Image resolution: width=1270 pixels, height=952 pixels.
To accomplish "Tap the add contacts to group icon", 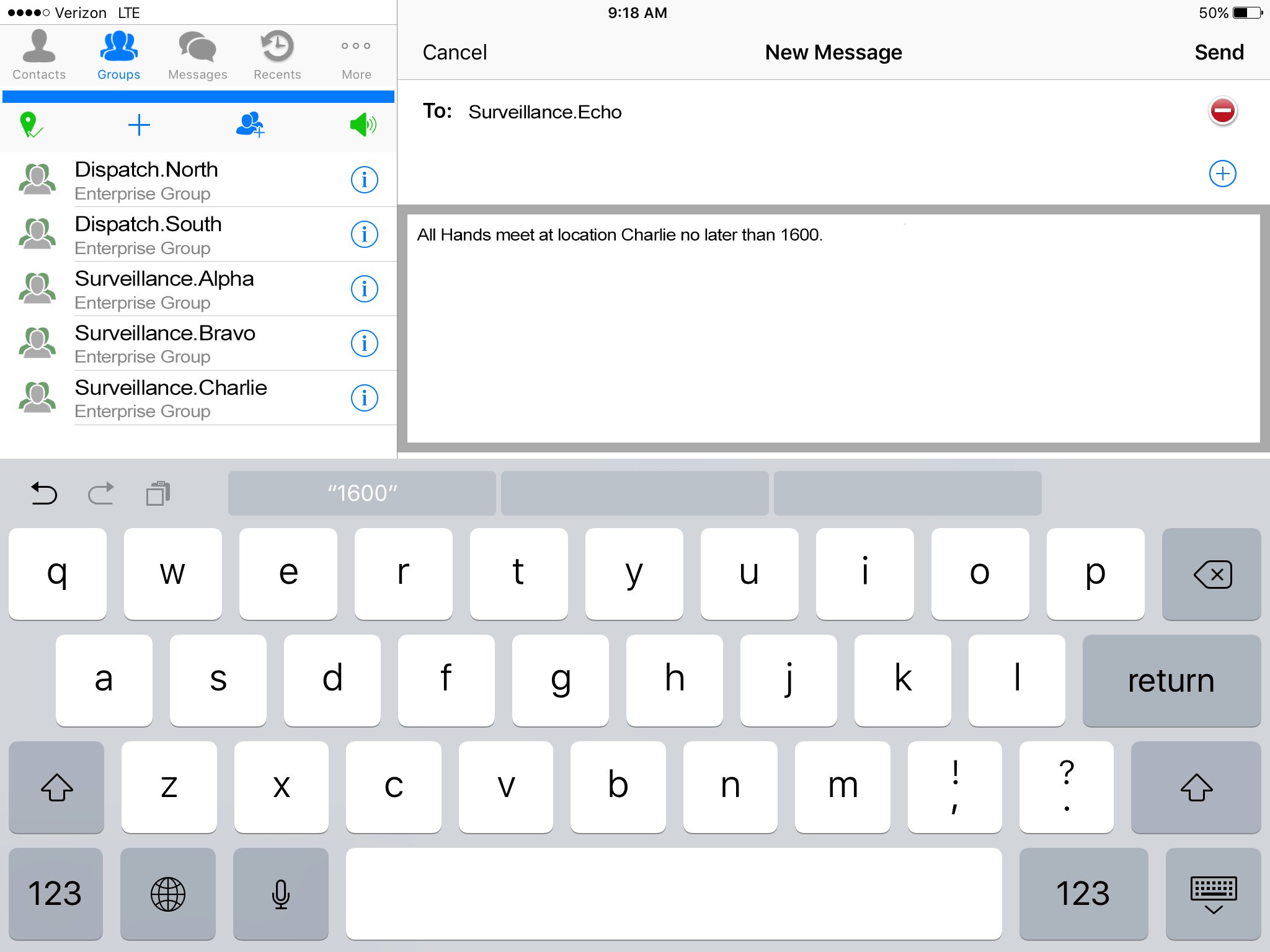I will (x=251, y=125).
